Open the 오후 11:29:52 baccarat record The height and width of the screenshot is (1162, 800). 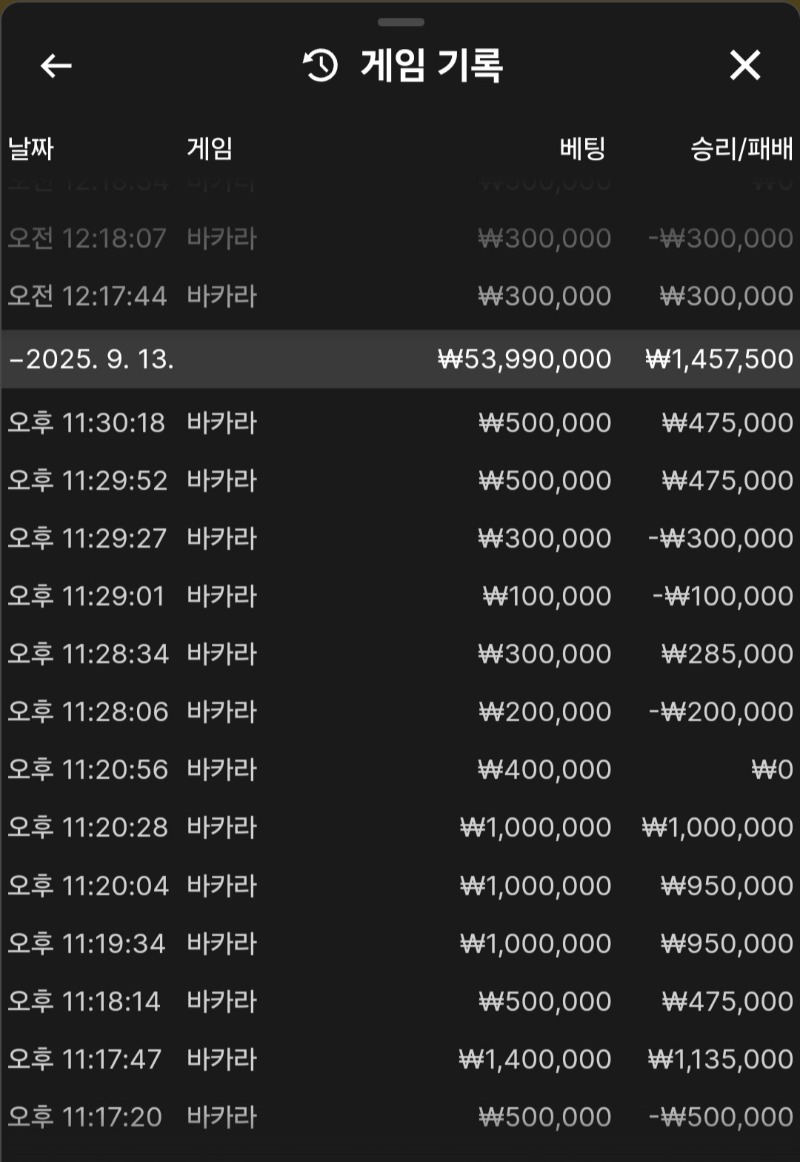400,481
